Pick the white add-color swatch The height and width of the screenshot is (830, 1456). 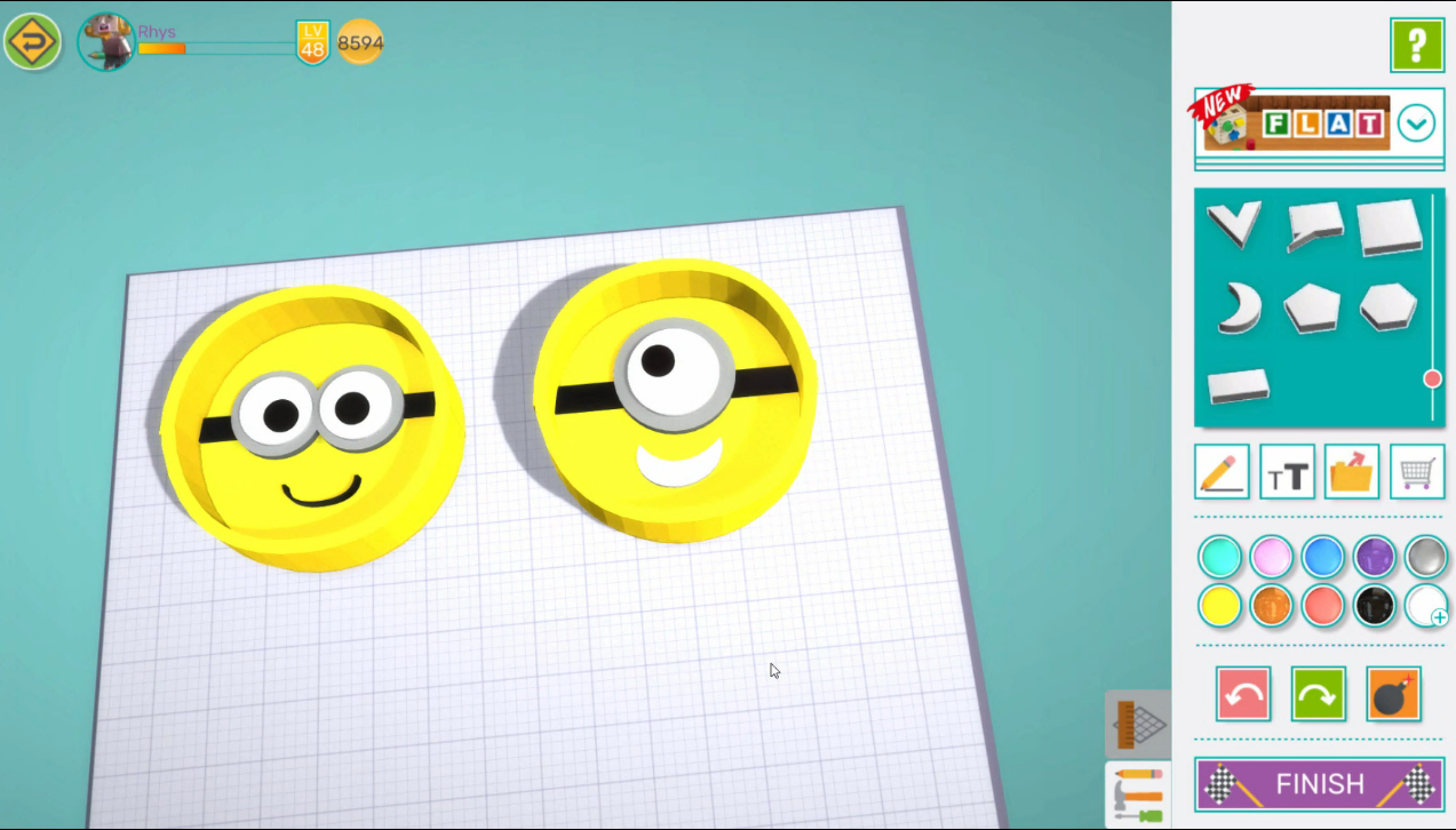pyautogui.click(x=1426, y=605)
